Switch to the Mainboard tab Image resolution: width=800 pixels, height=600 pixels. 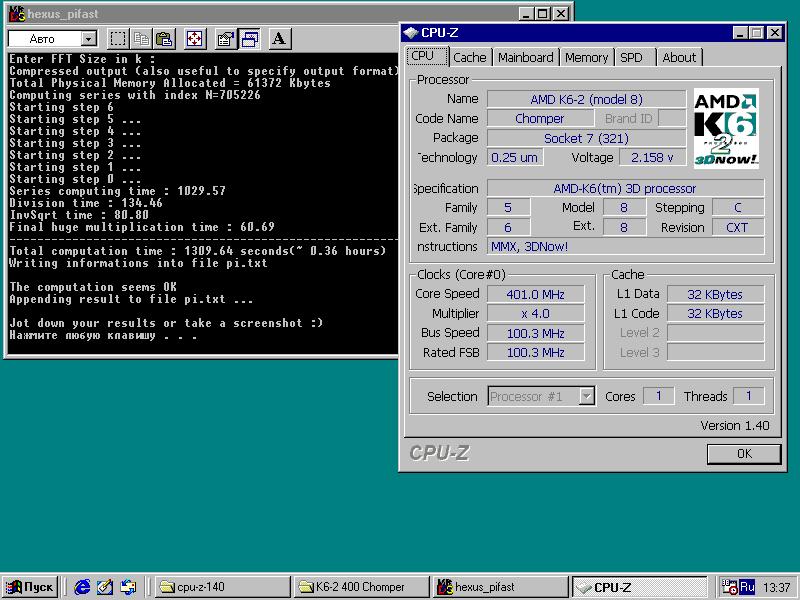click(526, 57)
